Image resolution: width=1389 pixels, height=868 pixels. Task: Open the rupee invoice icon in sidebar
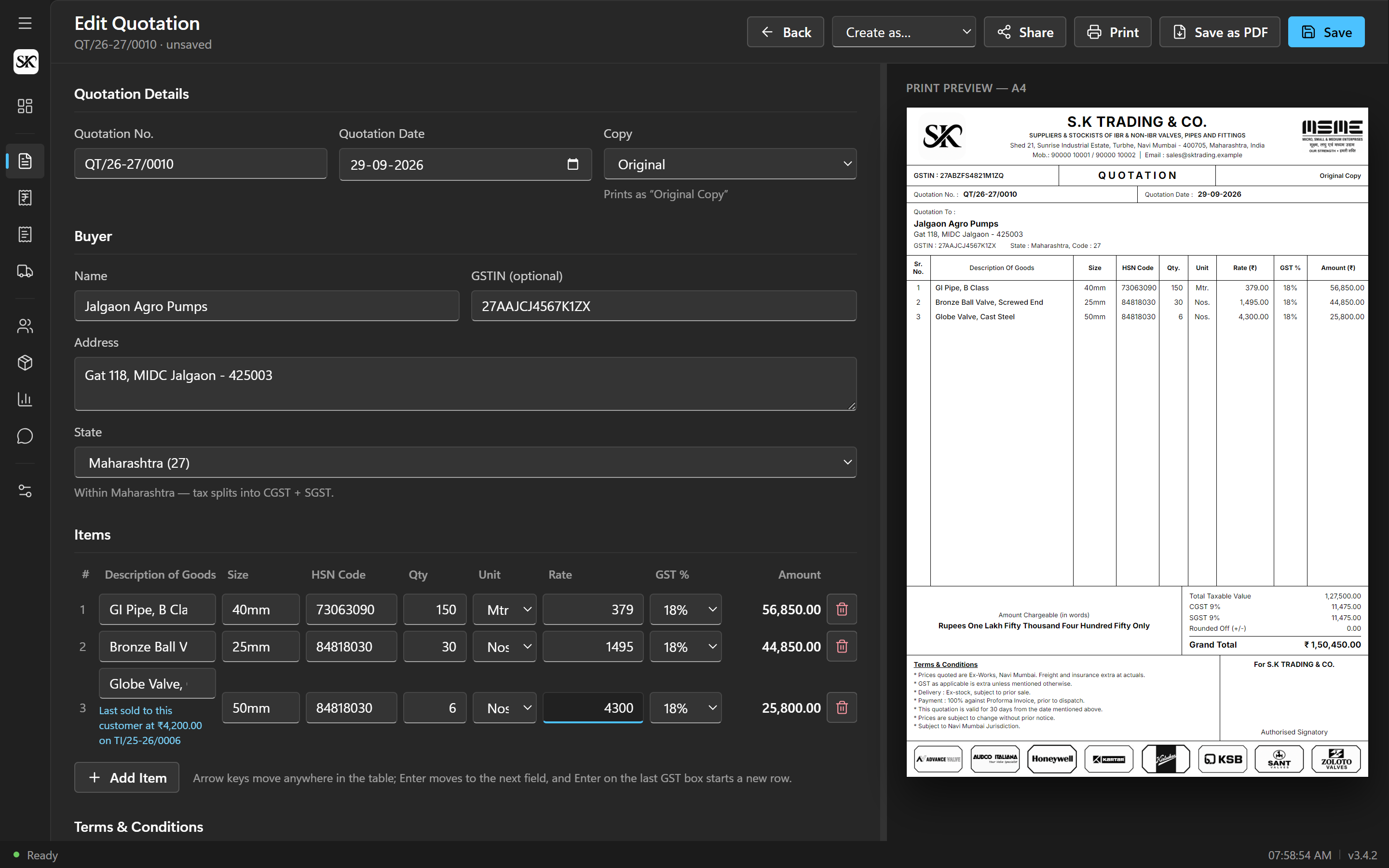click(x=25, y=198)
